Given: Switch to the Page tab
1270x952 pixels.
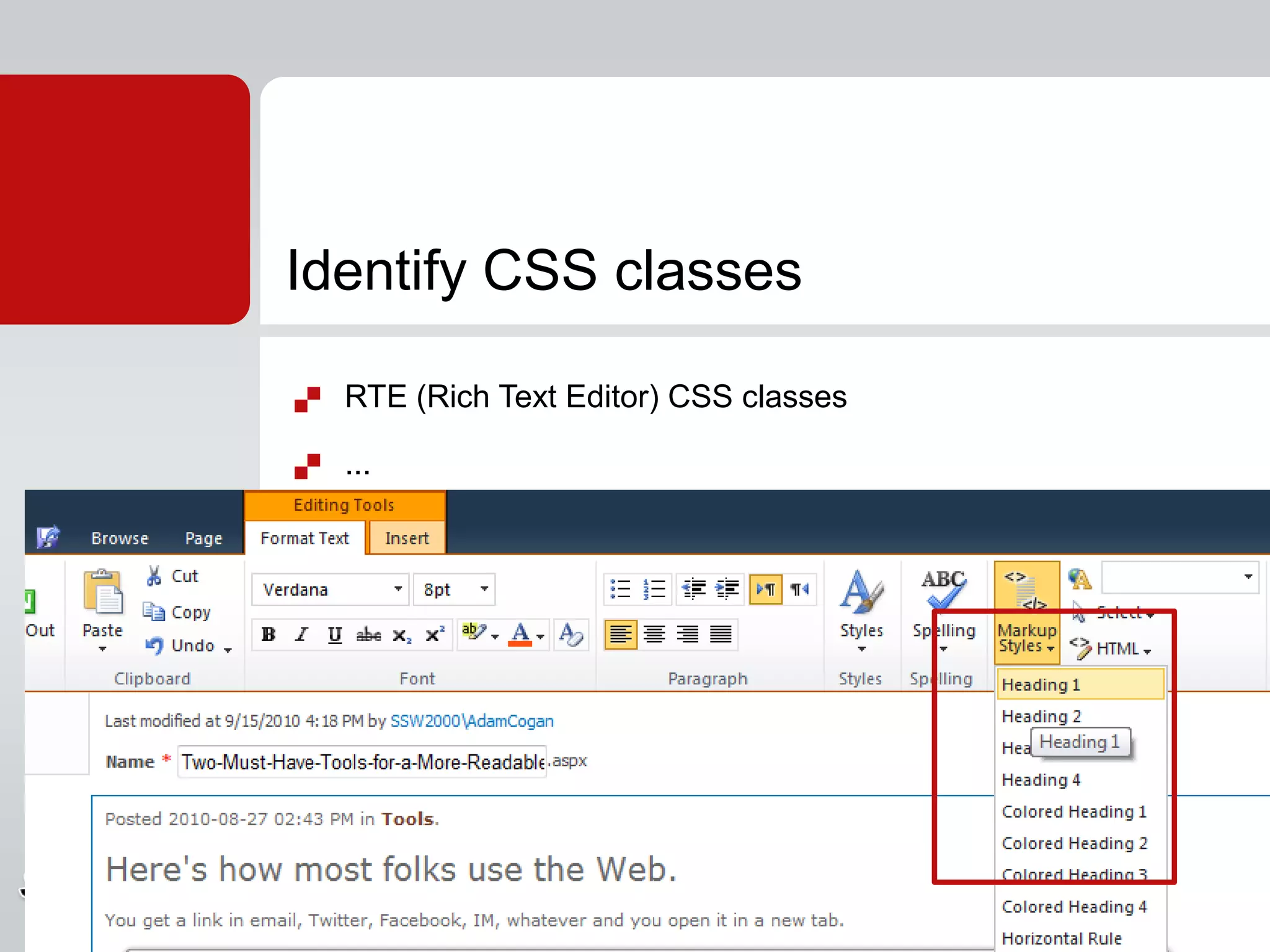Looking at the screenshot, I should click(x=203, y=538).
